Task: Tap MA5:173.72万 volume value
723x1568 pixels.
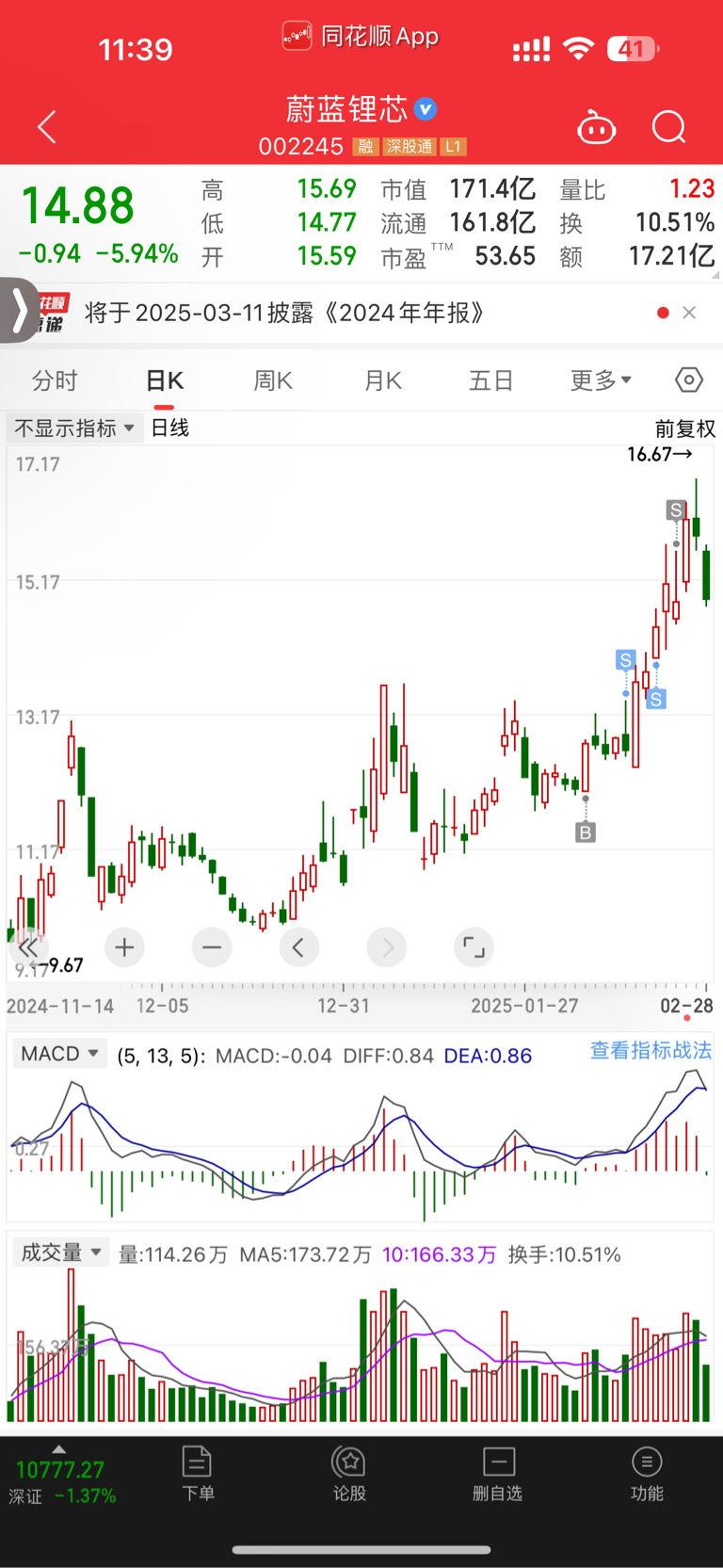Action: 305,1254
